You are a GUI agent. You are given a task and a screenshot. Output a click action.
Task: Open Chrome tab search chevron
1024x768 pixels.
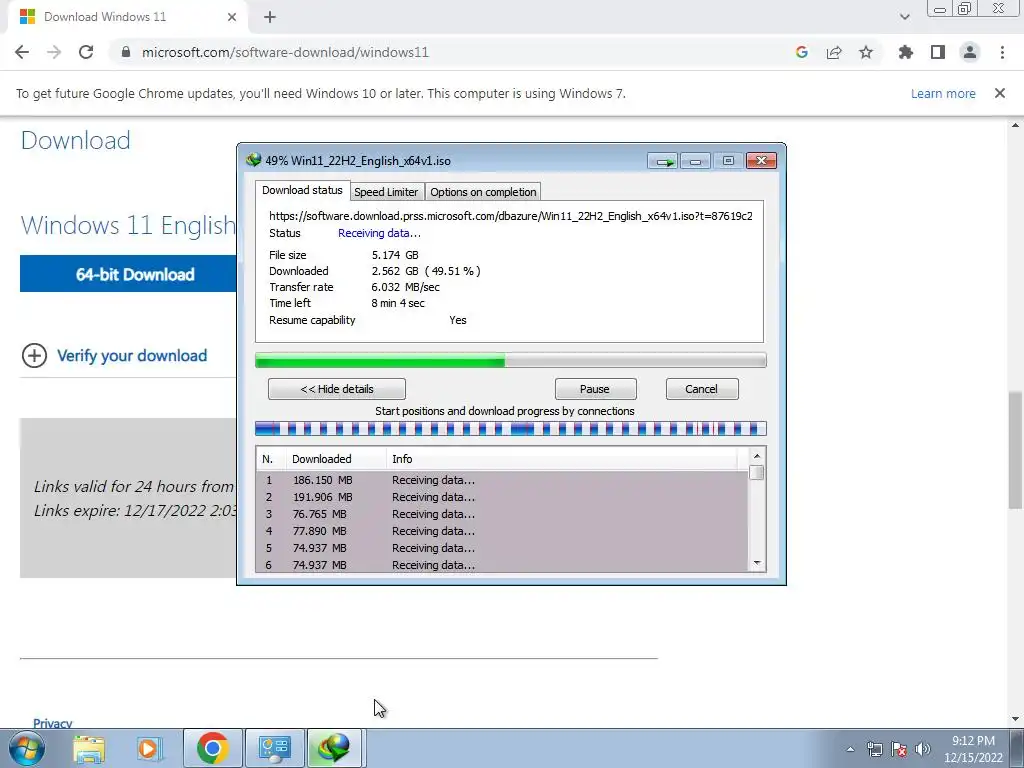point(904,17)
